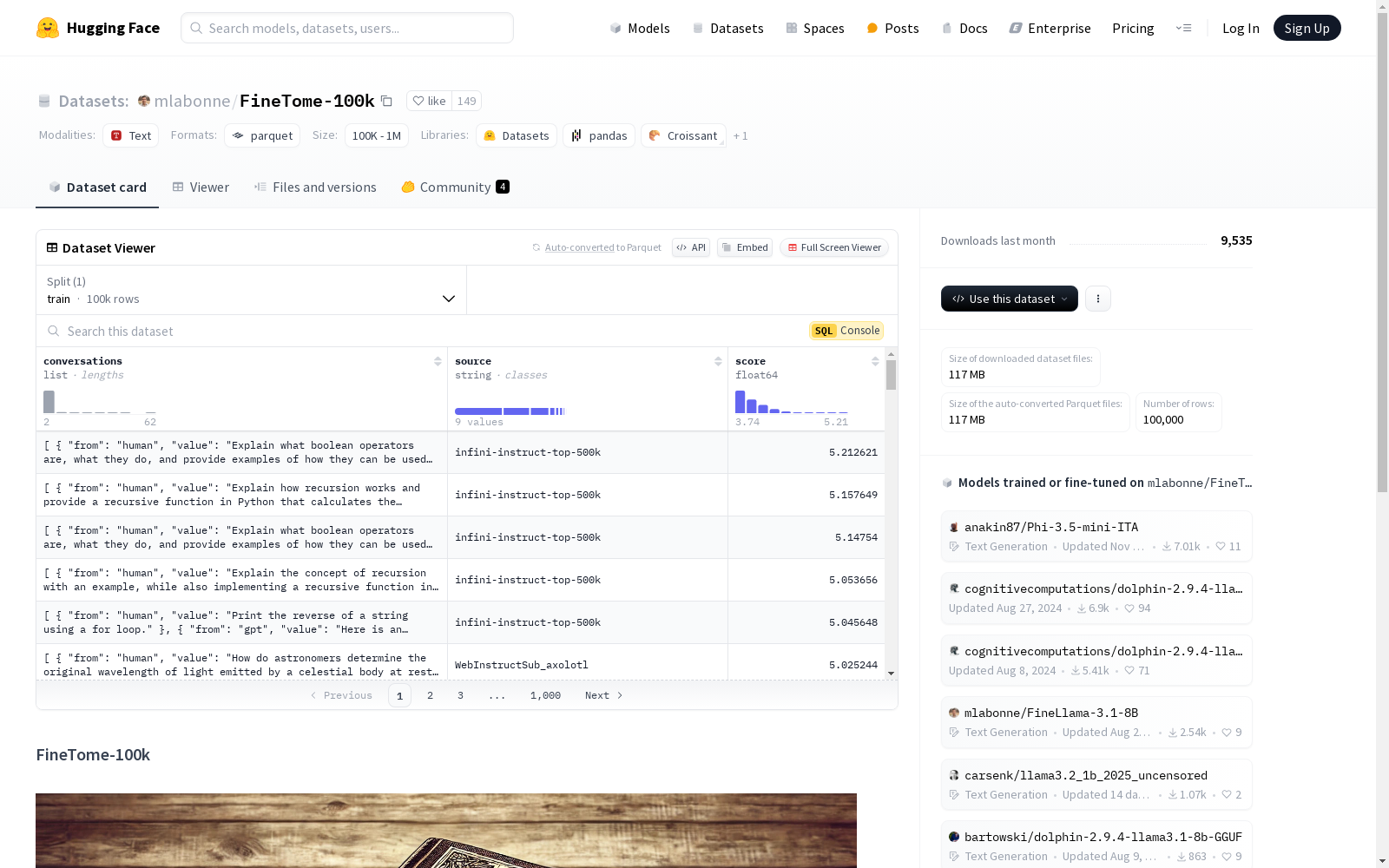
Task: Click the Log In link
Action: click(1241, 28)
